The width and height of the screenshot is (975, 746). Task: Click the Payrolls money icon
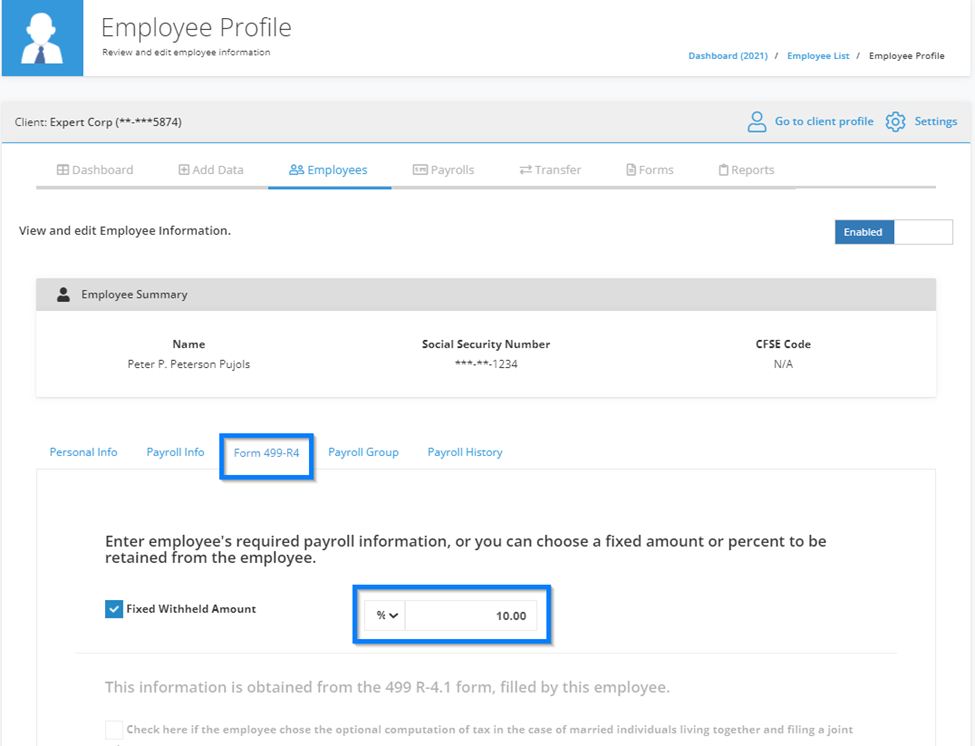point(420,170)
